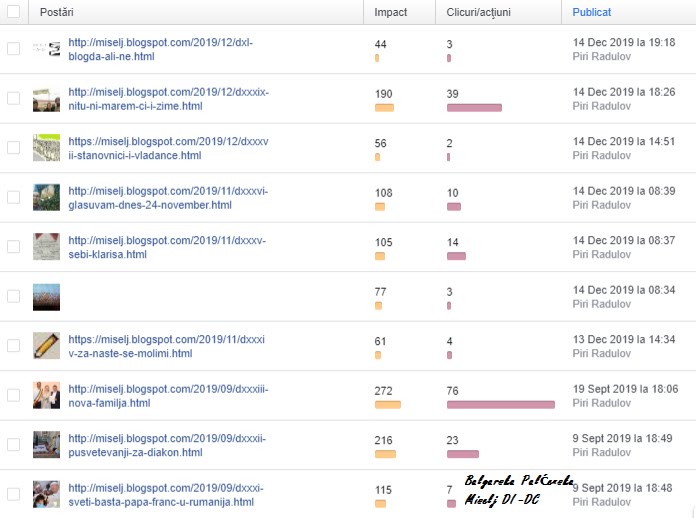
Task: Open link dxxxvii-stanovnici-i-vladance.html
Action: click(x=168, y=148)
